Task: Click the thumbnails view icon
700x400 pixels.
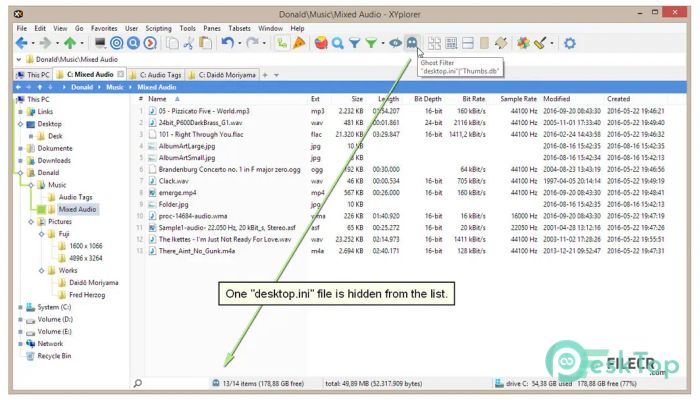Action: click(434, 43)
